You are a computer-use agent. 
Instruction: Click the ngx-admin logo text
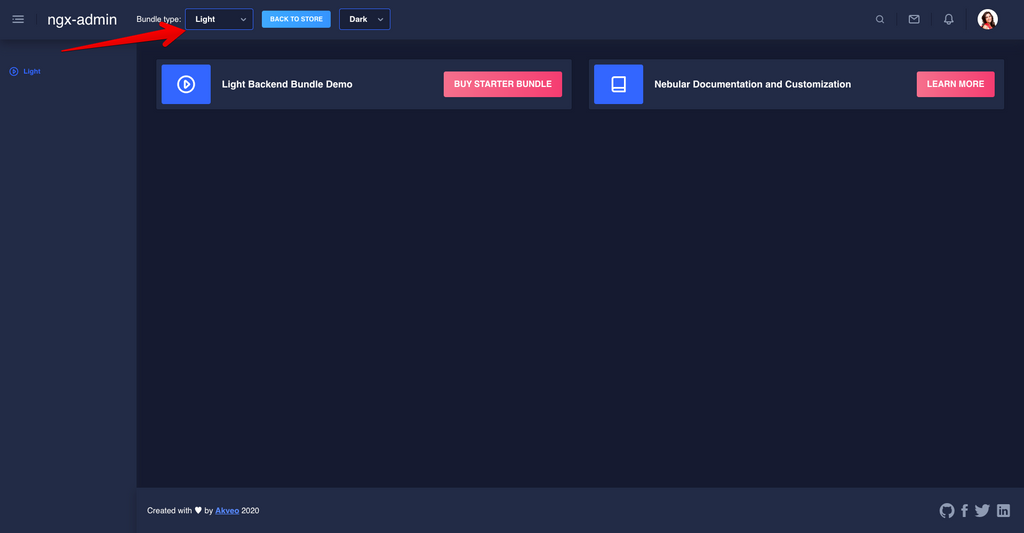[82, 20]
